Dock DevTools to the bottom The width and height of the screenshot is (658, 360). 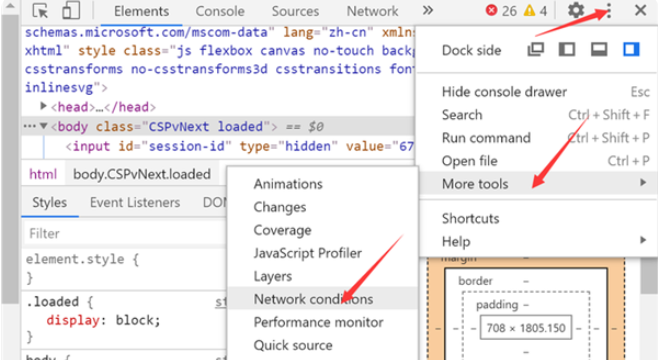click(599, 50)
